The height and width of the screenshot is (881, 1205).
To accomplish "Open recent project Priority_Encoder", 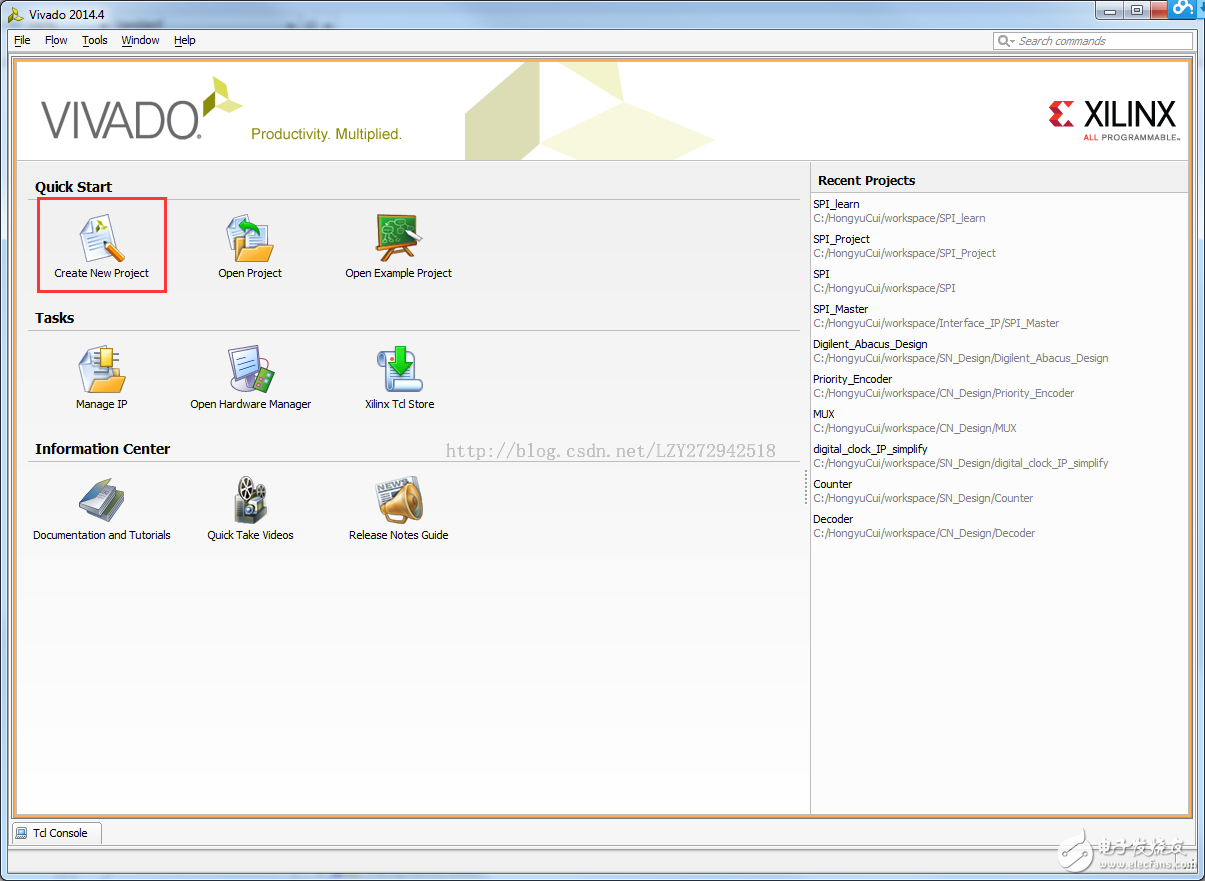I will (x=852, y=379).
